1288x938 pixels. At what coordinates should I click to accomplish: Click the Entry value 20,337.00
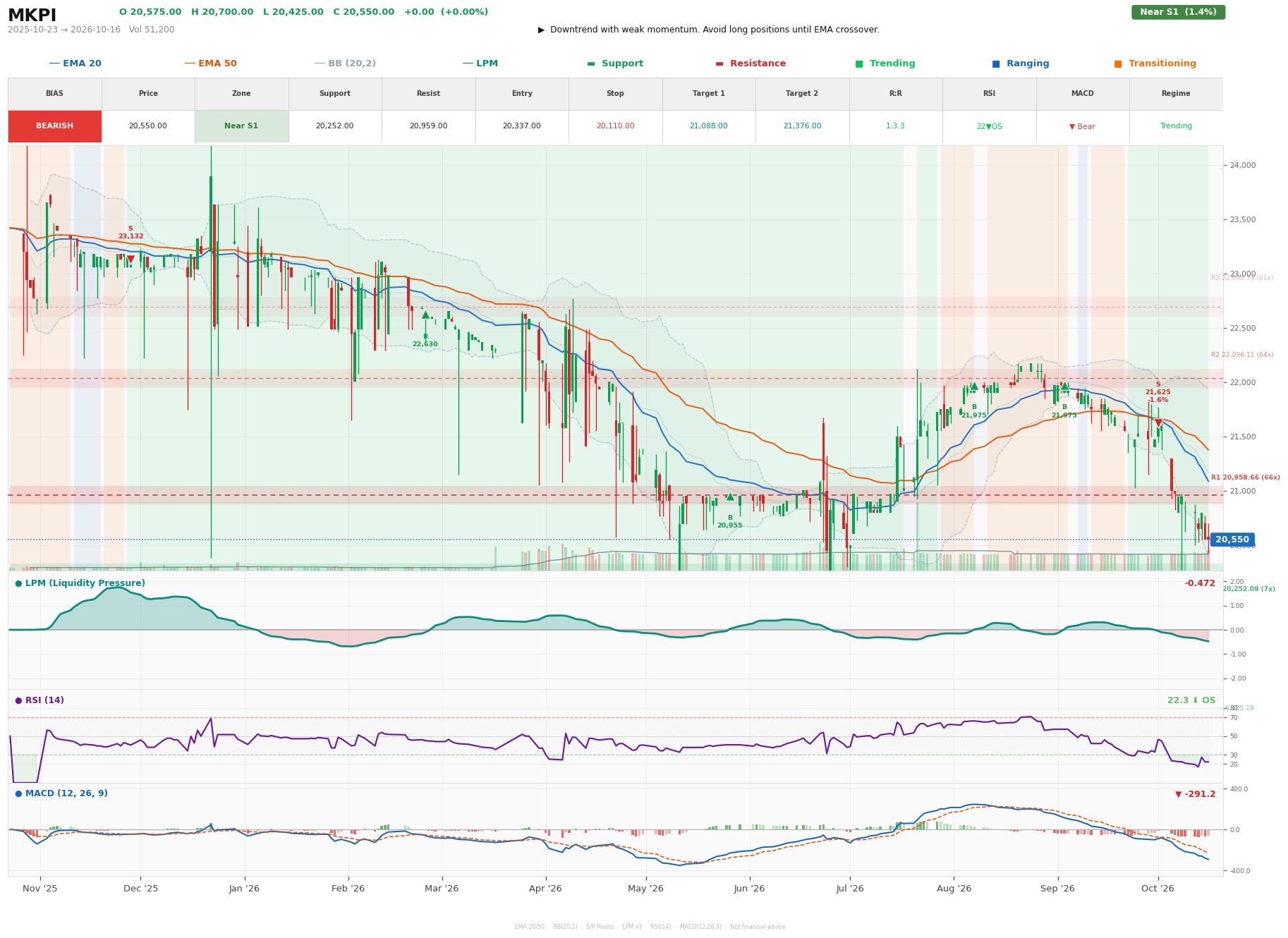(521, 126)
